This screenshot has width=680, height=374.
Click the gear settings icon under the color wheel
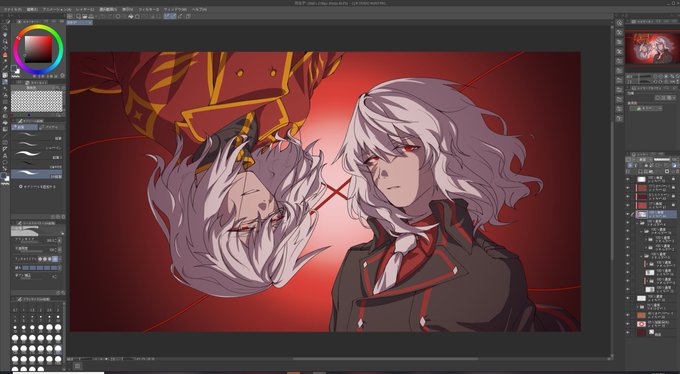click(x=62, y=75)
